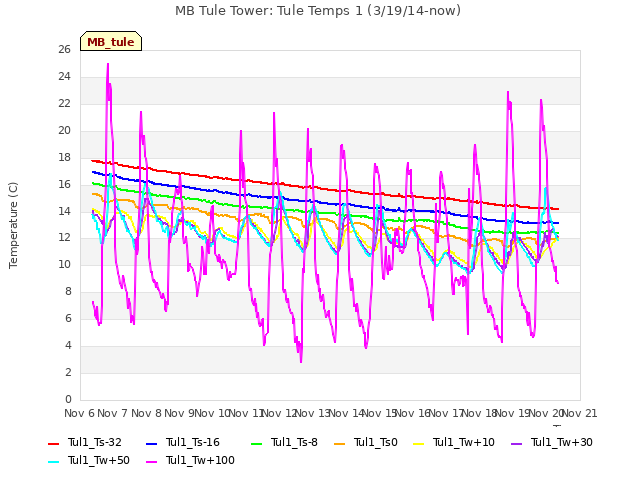Click the 0 y-axis tick label
The height and width of the screenshot is (480, 640).
[x=68, y=399]
